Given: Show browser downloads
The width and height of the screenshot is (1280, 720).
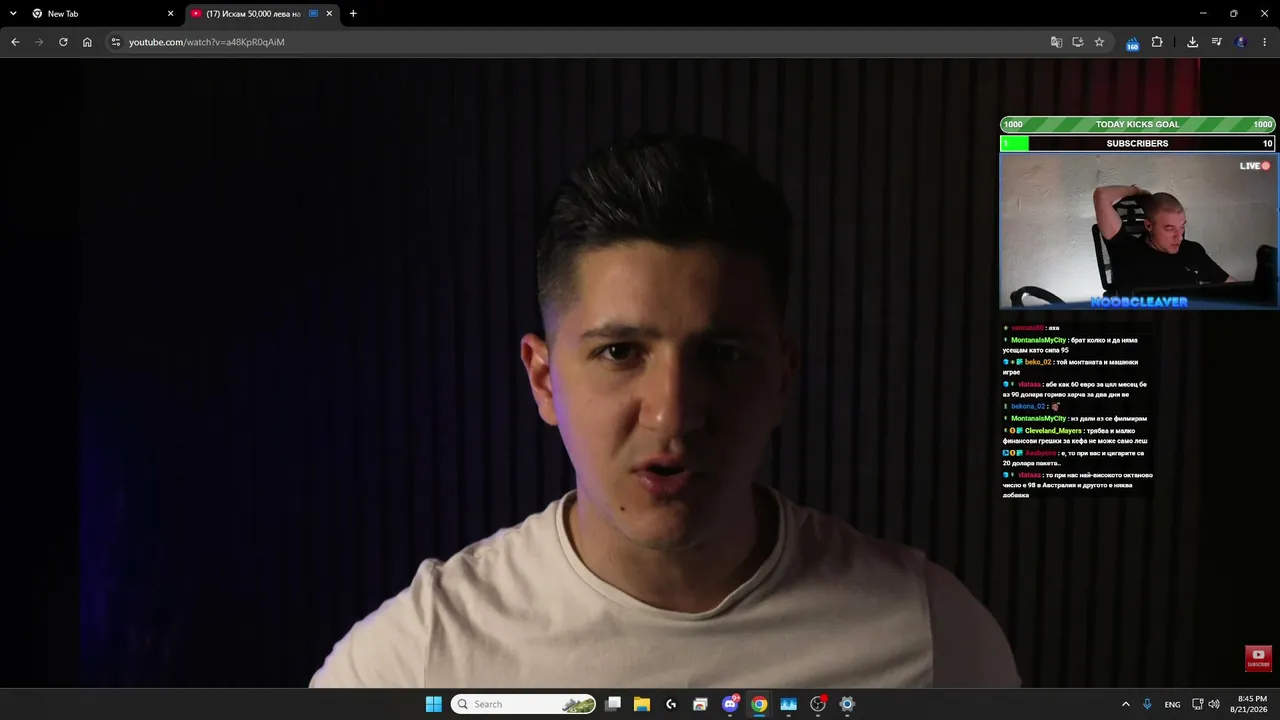Looking at the screenshot, I should tap(1192, 42).
